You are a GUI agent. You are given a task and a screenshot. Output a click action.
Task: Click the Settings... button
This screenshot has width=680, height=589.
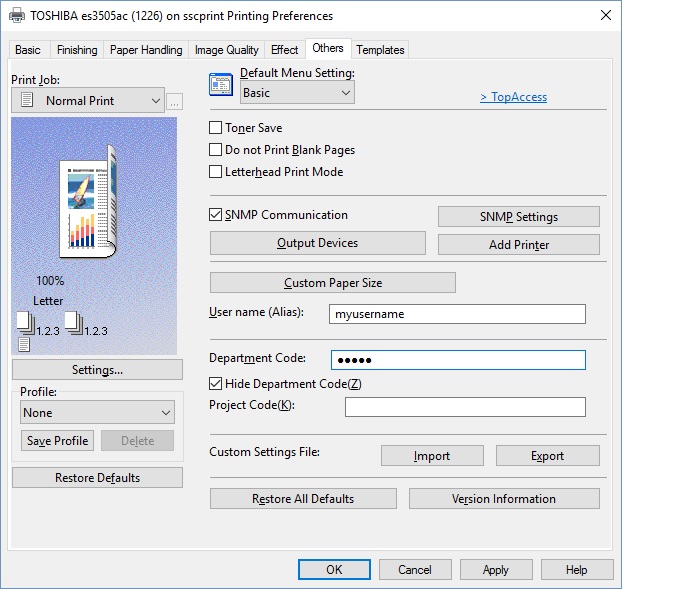[x=97, y=370]
